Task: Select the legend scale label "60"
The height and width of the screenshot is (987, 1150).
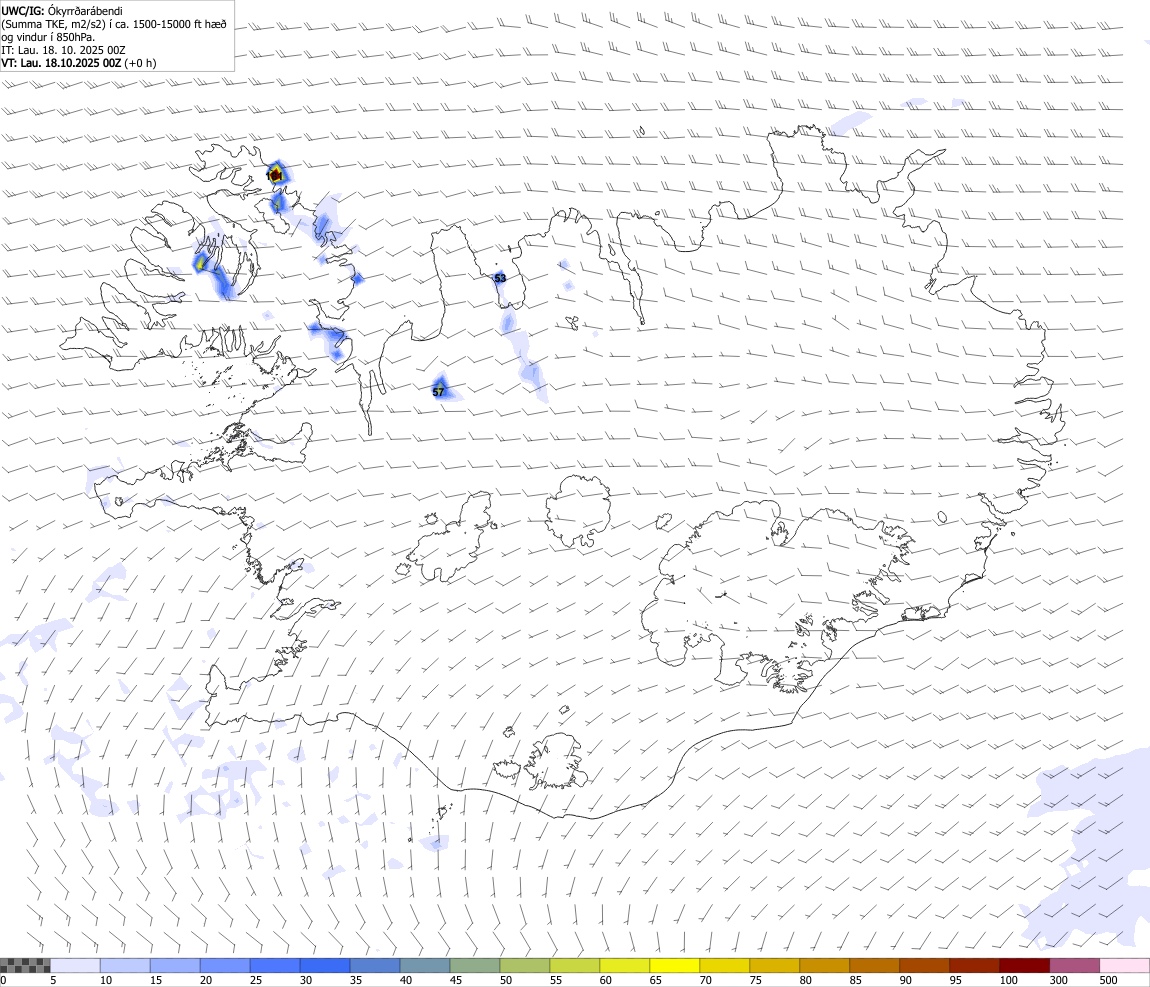Action: click(x=606, y=980)
